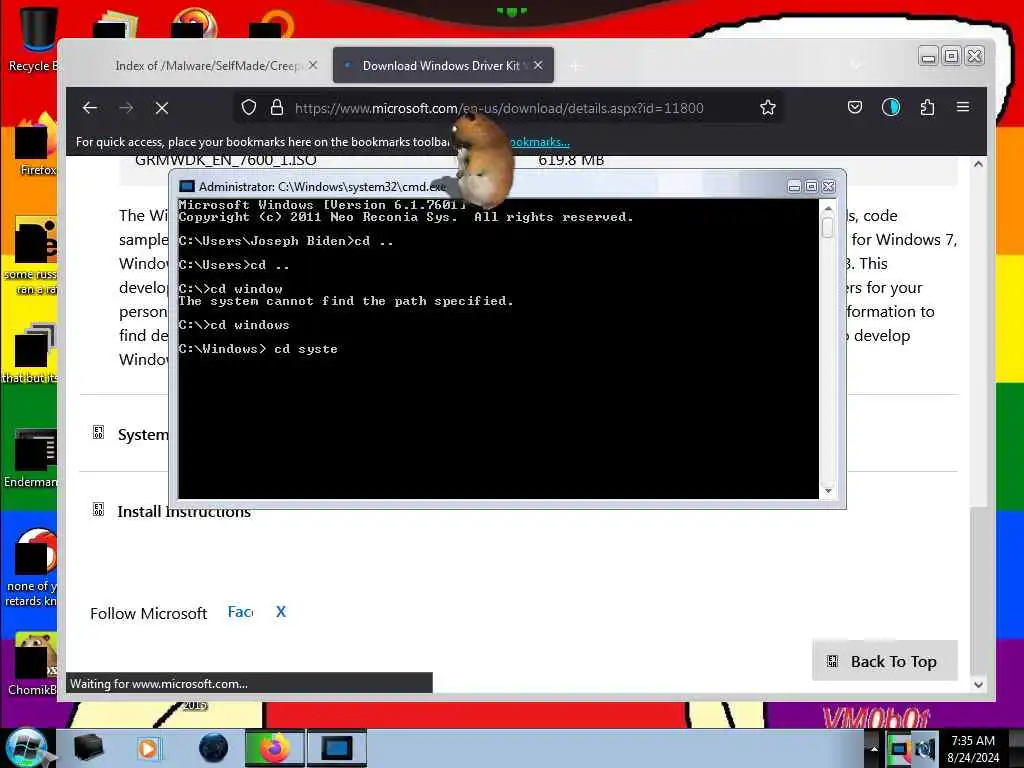Click the Back To Top button

coord(885,661)
